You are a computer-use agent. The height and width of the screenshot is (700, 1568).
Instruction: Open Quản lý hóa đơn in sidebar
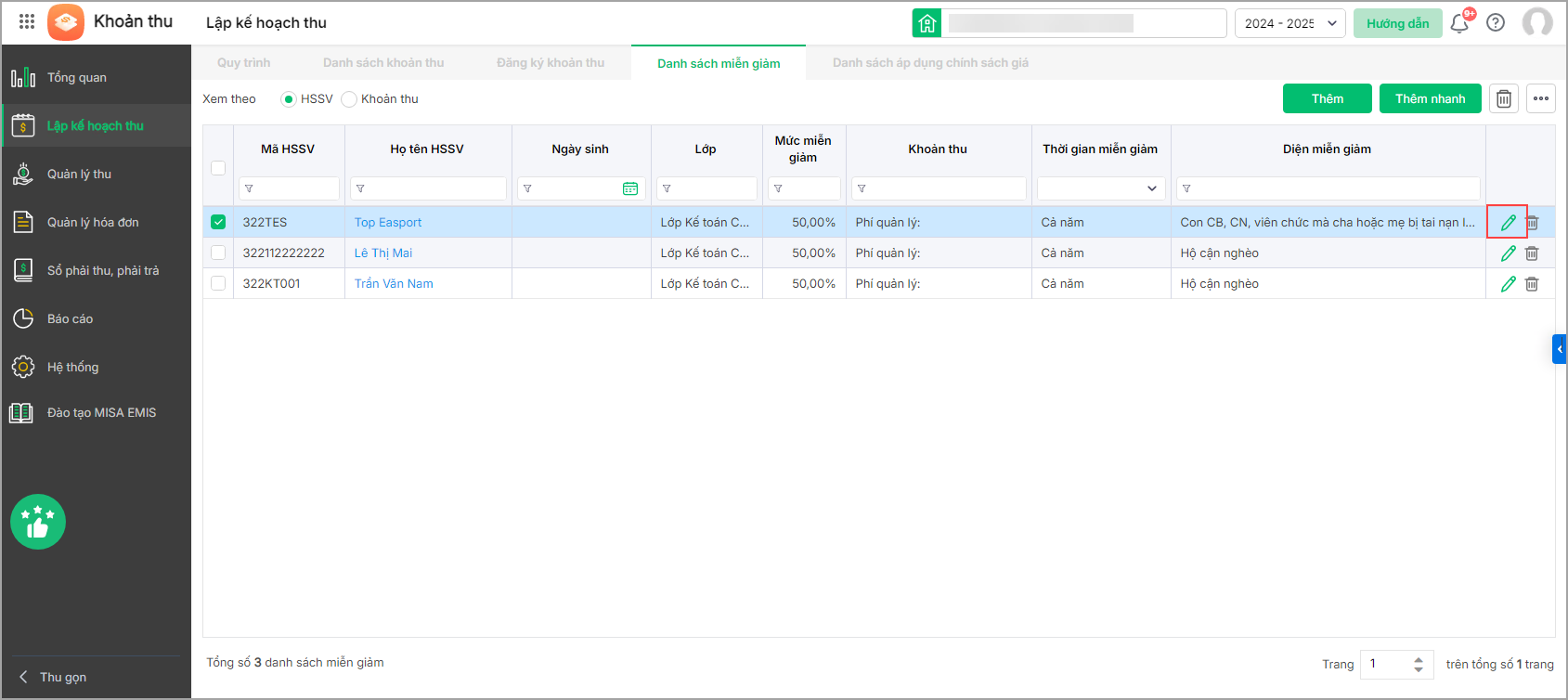coord(93,222)
